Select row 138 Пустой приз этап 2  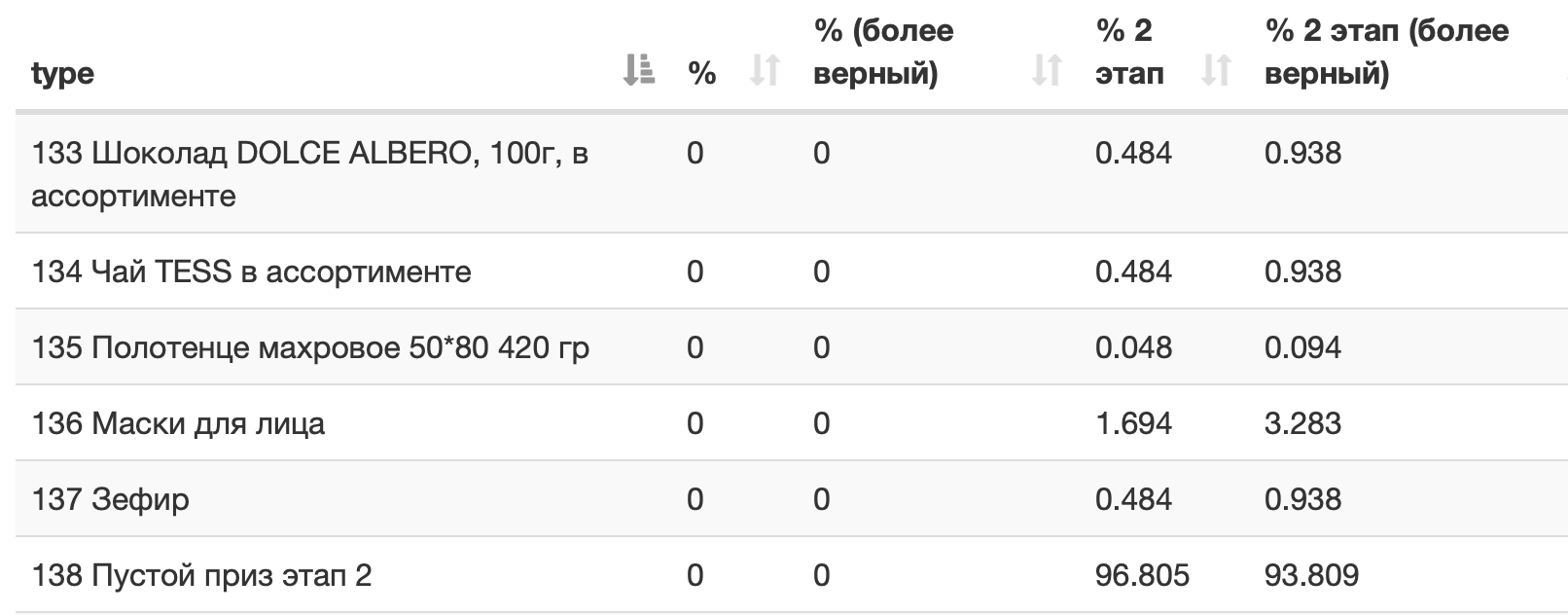(x=791, y=574)
